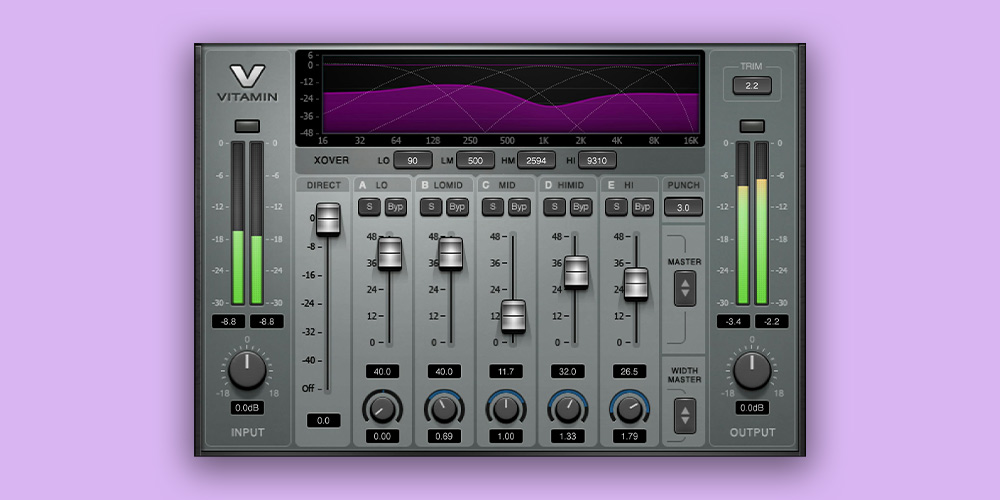Bypass the HIMID band
Viewport: 1000px width, 500px height.
(581, 207)
